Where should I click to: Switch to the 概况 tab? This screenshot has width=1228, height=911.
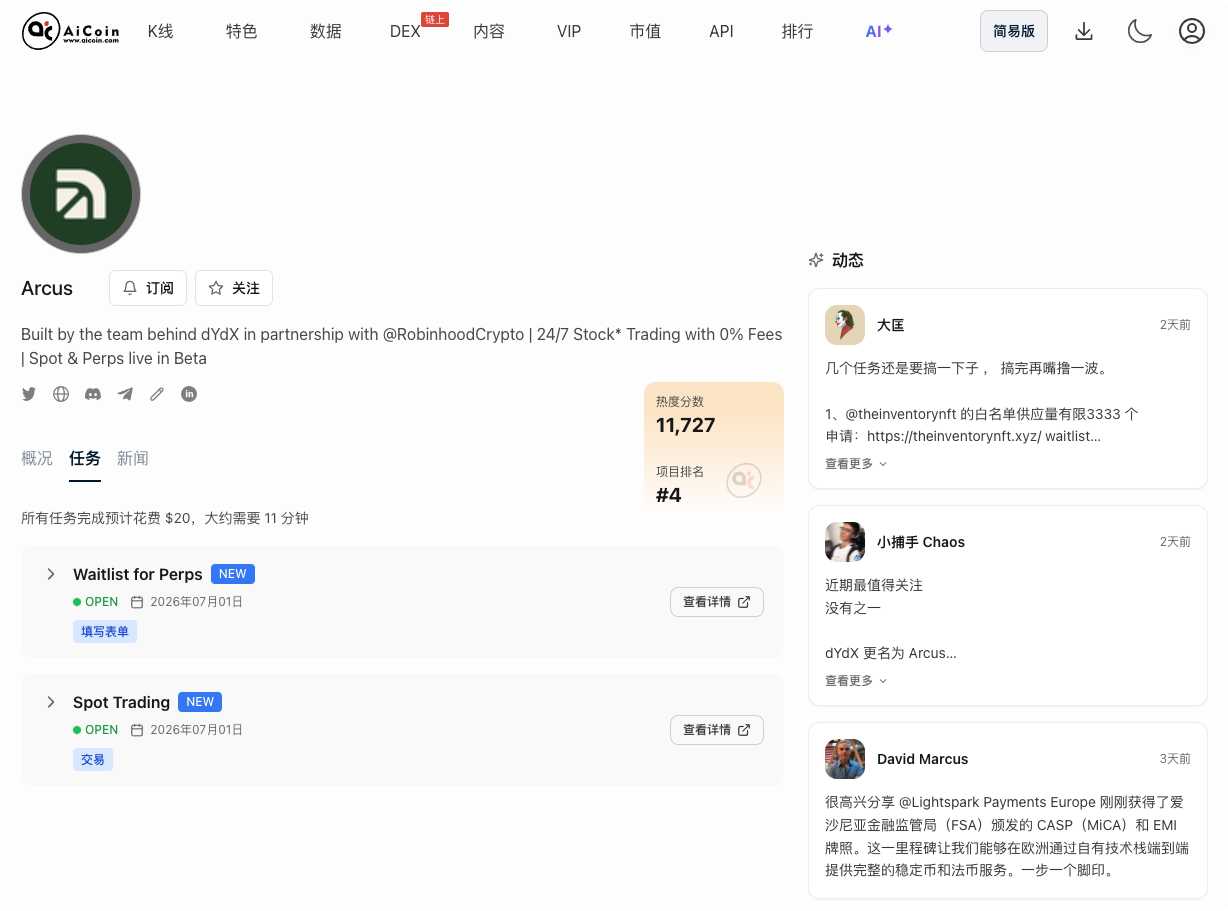[37, 458]
